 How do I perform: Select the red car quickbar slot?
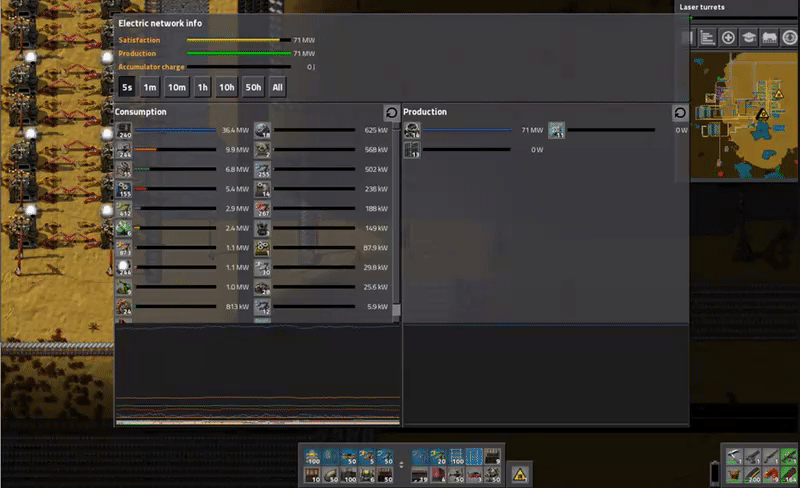point(474,475)
